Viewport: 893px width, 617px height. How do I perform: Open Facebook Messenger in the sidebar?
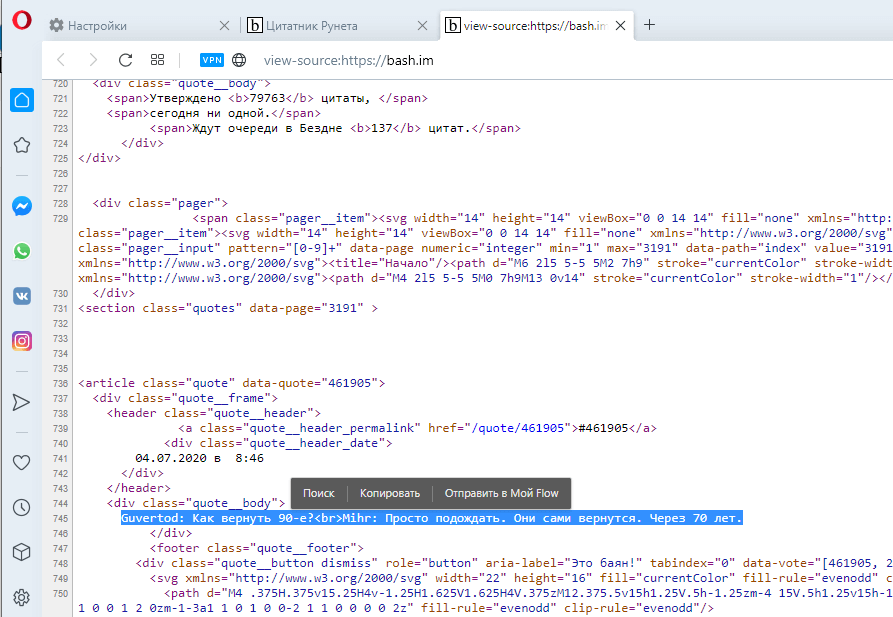(x=21, y=206)
